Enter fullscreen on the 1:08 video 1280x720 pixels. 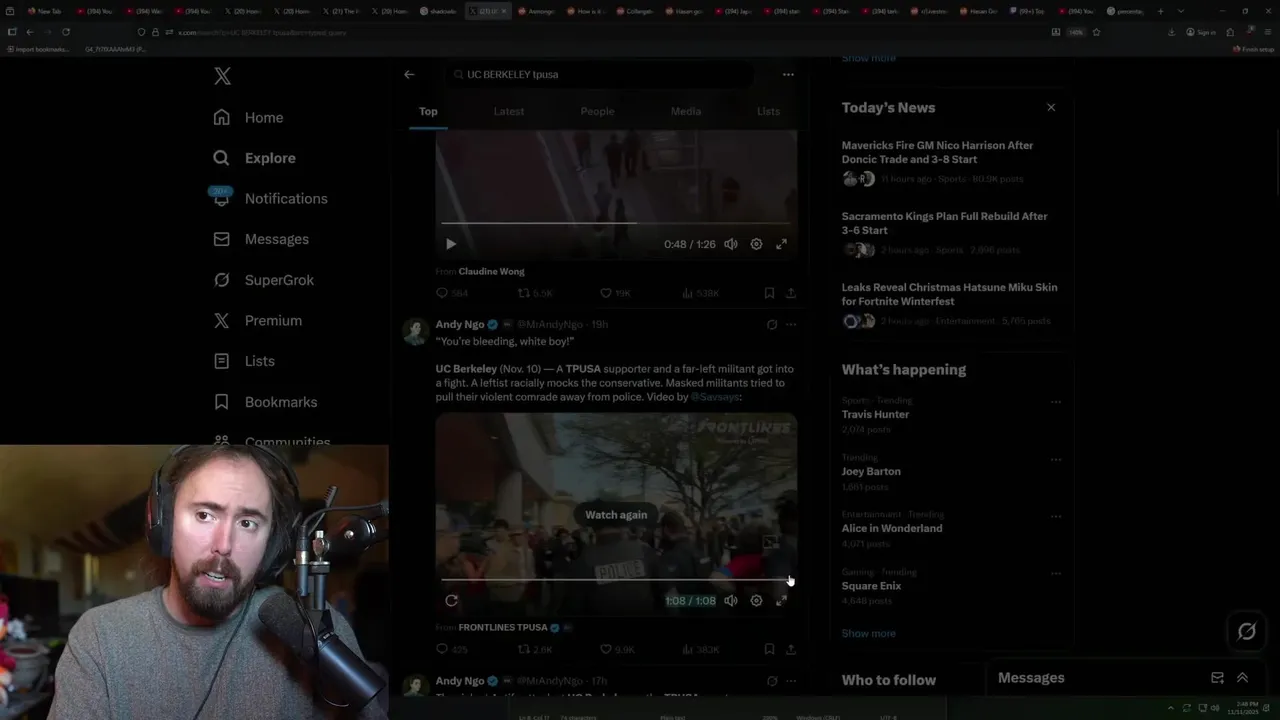(781, 601)
